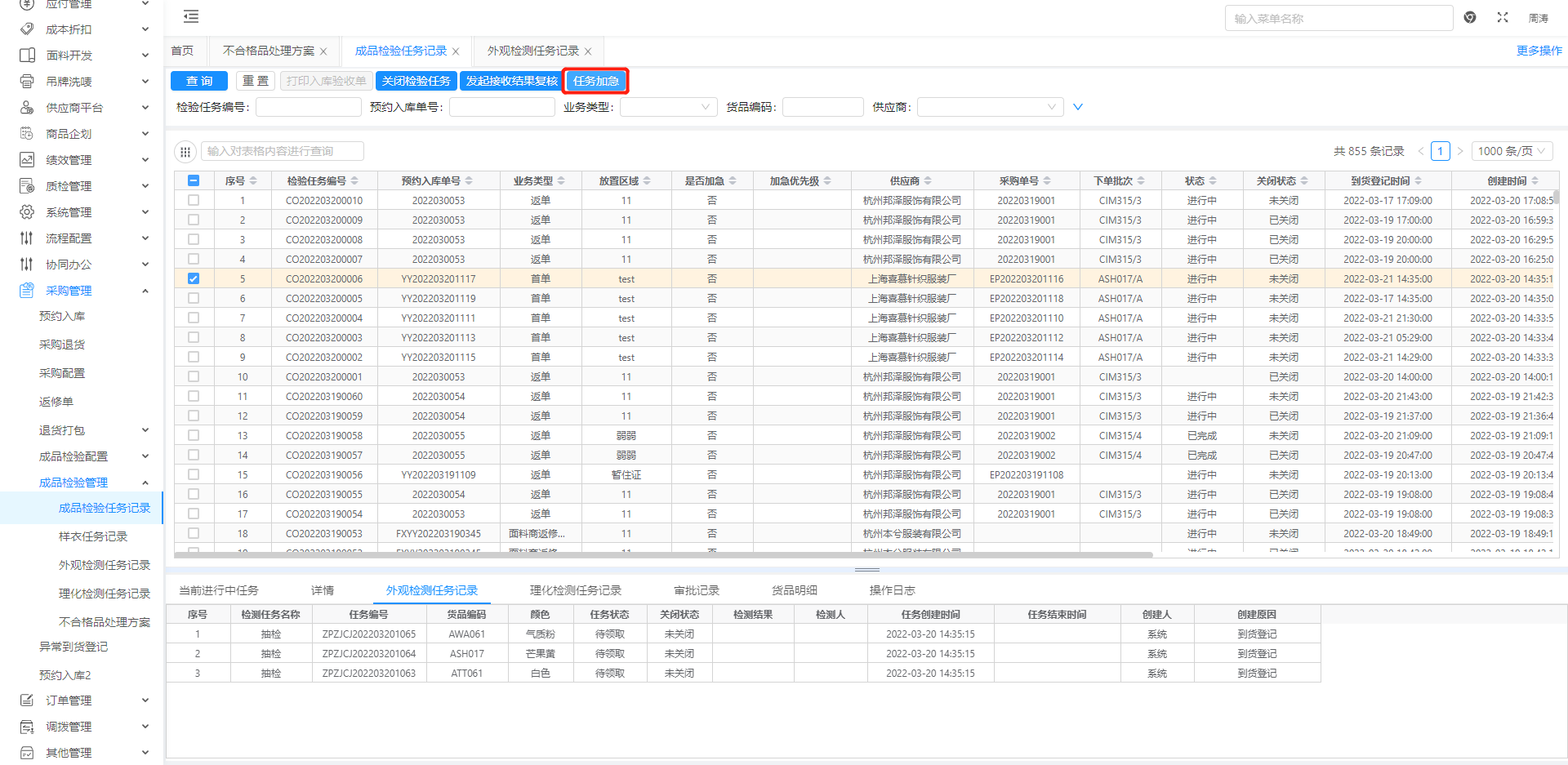Expand more search filters chevron
The height and width of the screenshot is (765, 1568).
click(x=1078, y=107)
